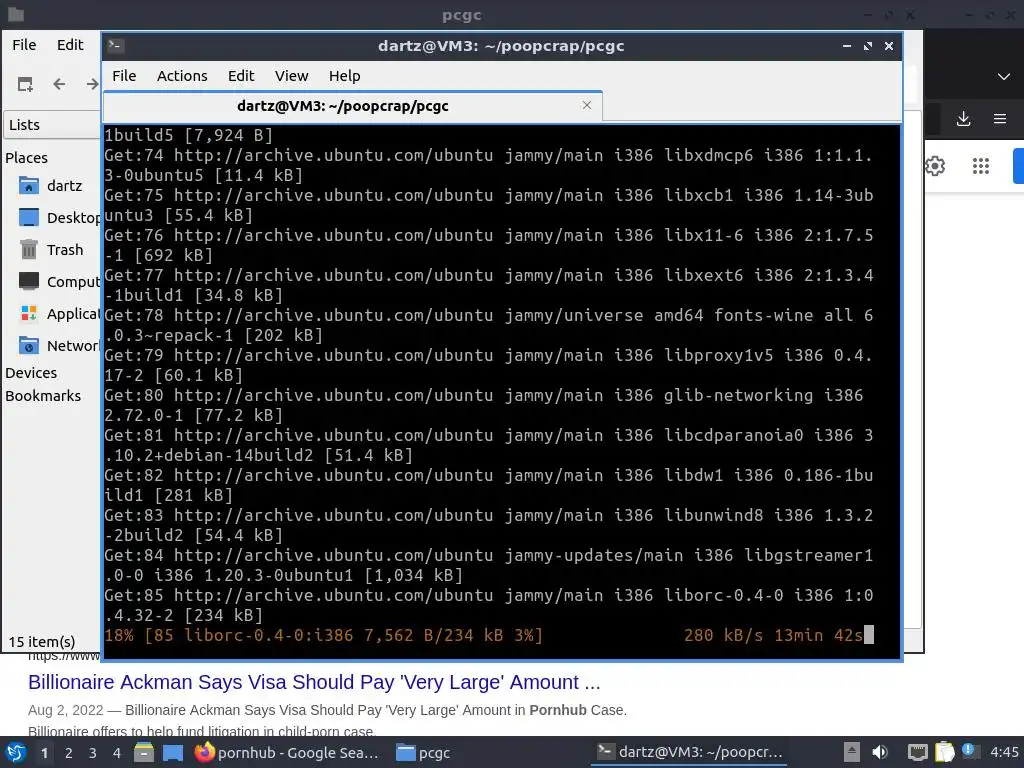Click show desktop icon in taskbar
Screen dimensions: 1024x768
(173, 753)
